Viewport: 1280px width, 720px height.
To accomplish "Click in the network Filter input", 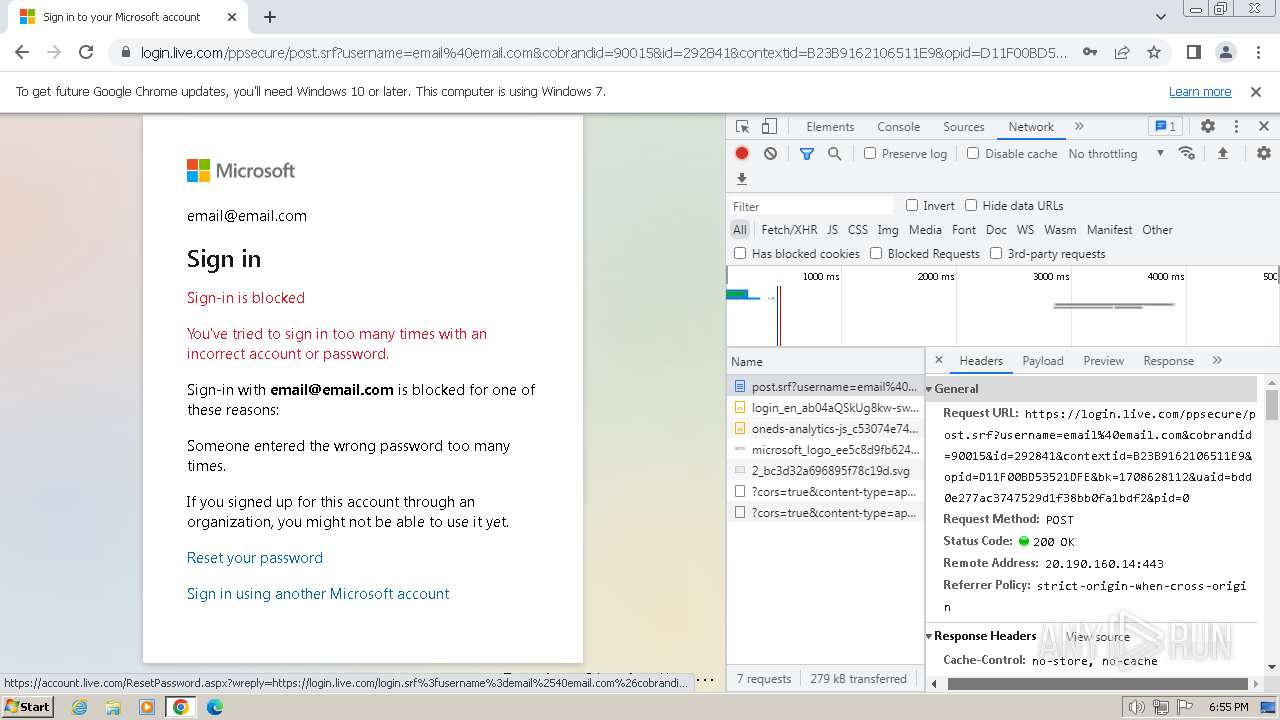I will click(x=811, y=206).
